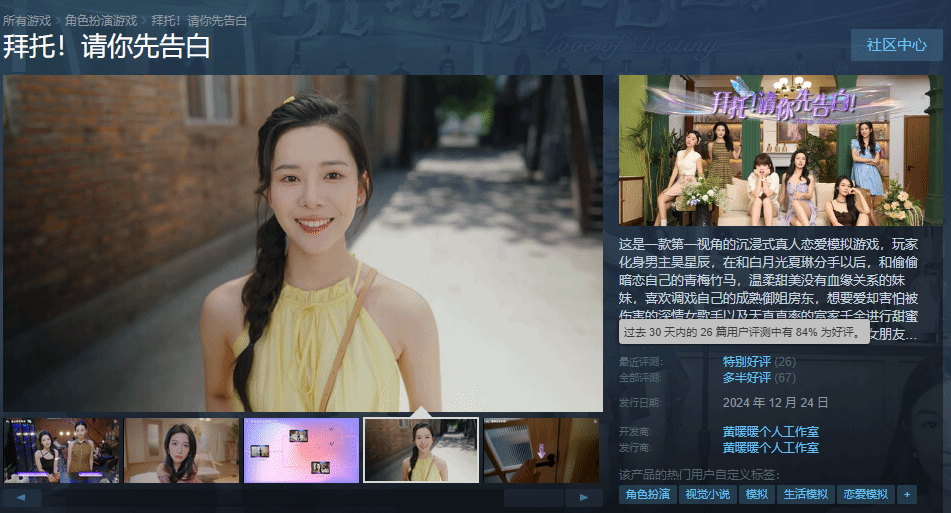Click the right scroll arrow of screenshot strip

584,497
